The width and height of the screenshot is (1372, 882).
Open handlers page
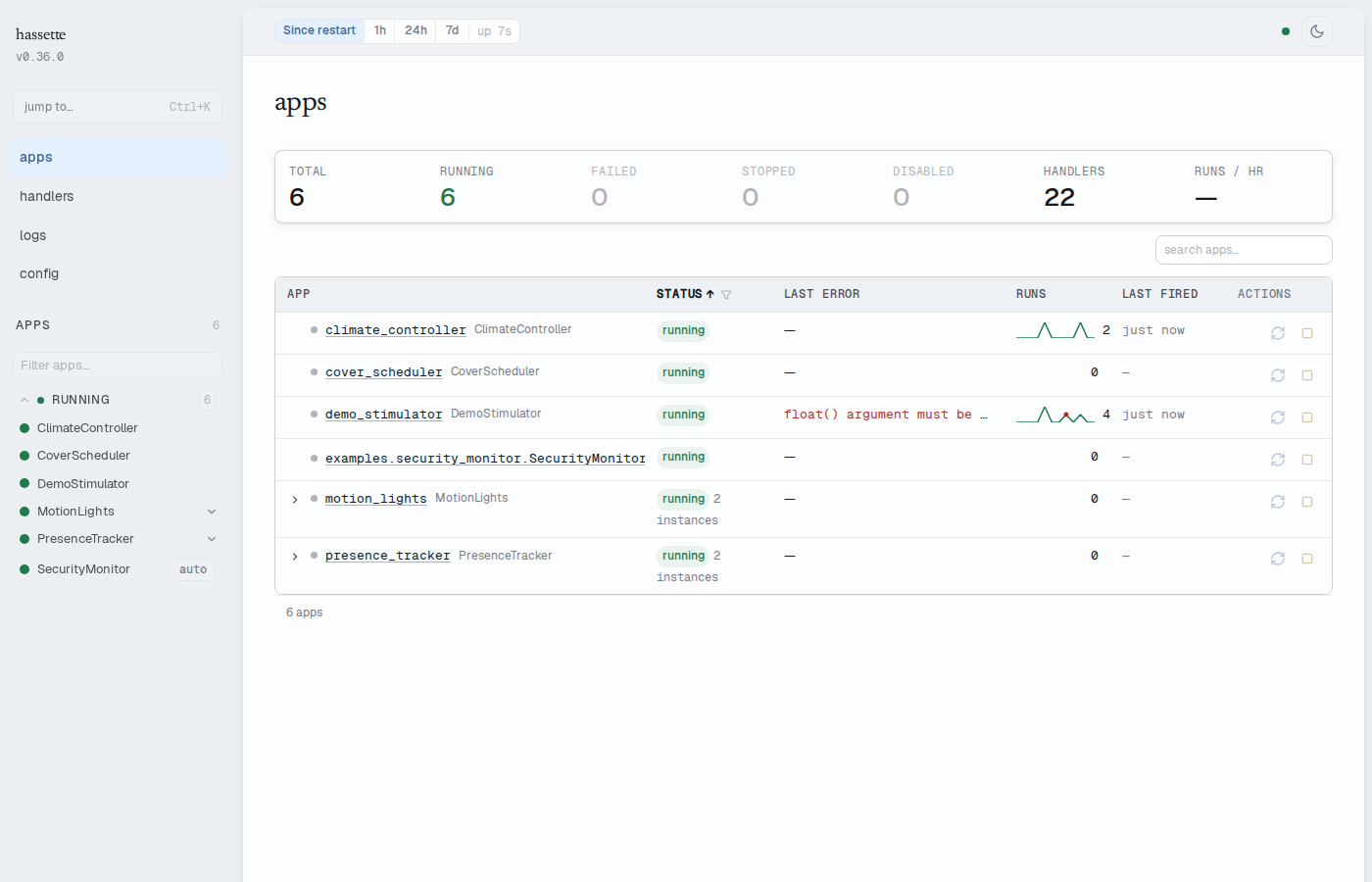tap(118, 196)
